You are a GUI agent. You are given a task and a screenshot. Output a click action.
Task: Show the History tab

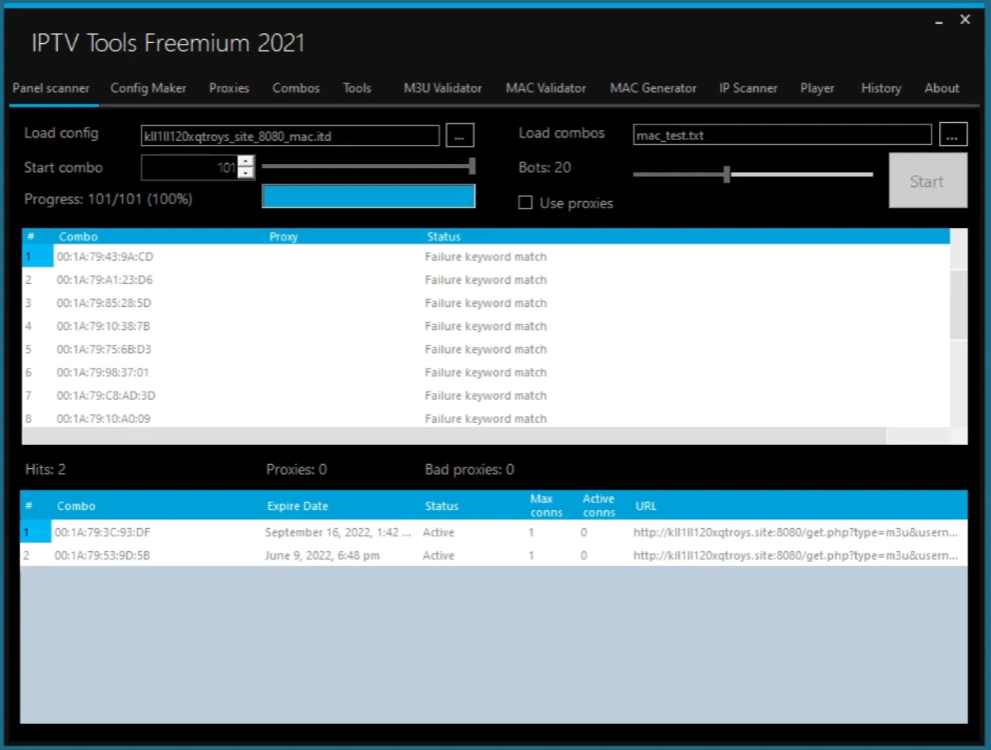click(x=880, y=88)
